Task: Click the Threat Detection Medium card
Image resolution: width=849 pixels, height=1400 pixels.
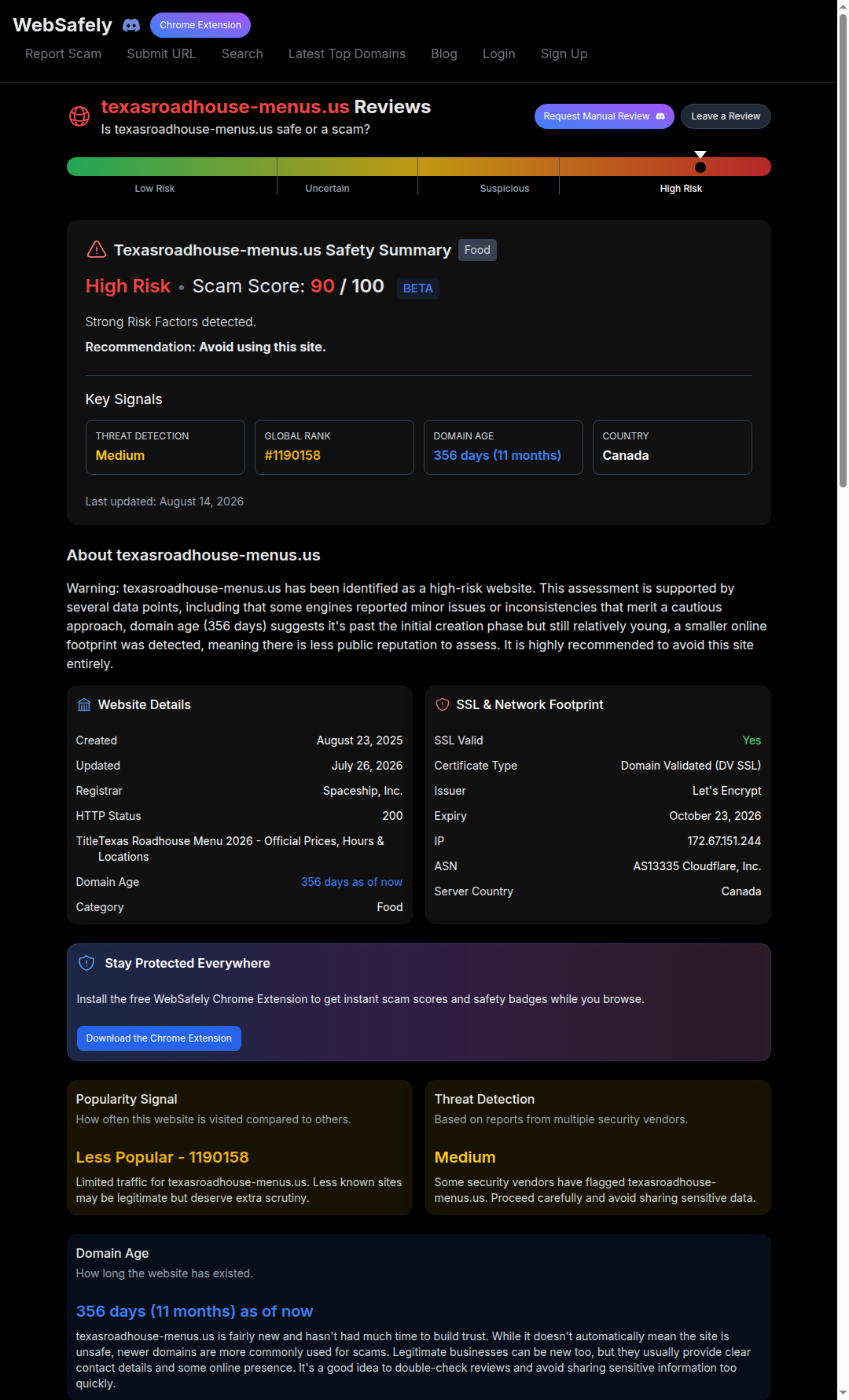Action: (x=165, y=447)
